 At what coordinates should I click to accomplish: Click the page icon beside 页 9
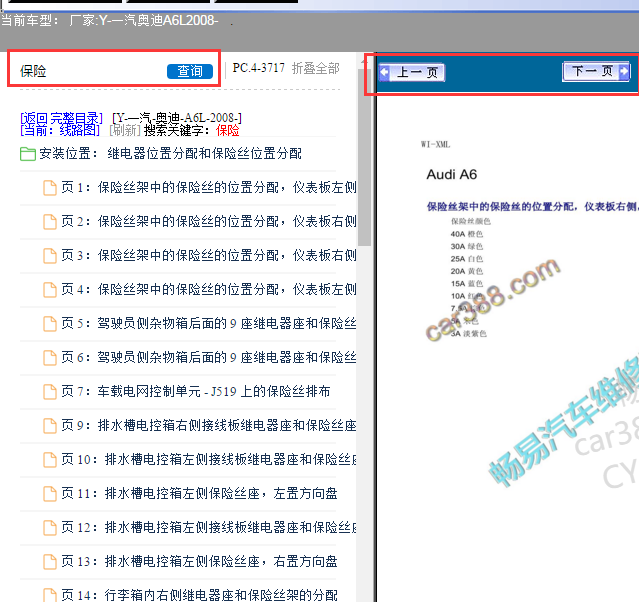coord(50,426)
